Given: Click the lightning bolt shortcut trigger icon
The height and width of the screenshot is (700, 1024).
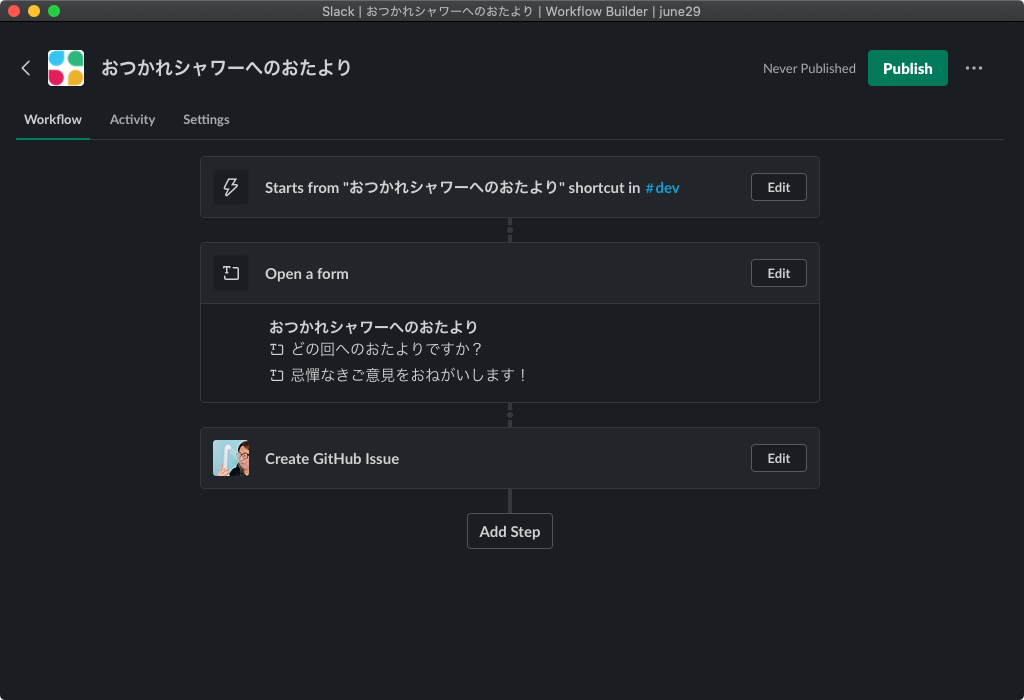Looking at the screenshot, I should click(231, 187).
